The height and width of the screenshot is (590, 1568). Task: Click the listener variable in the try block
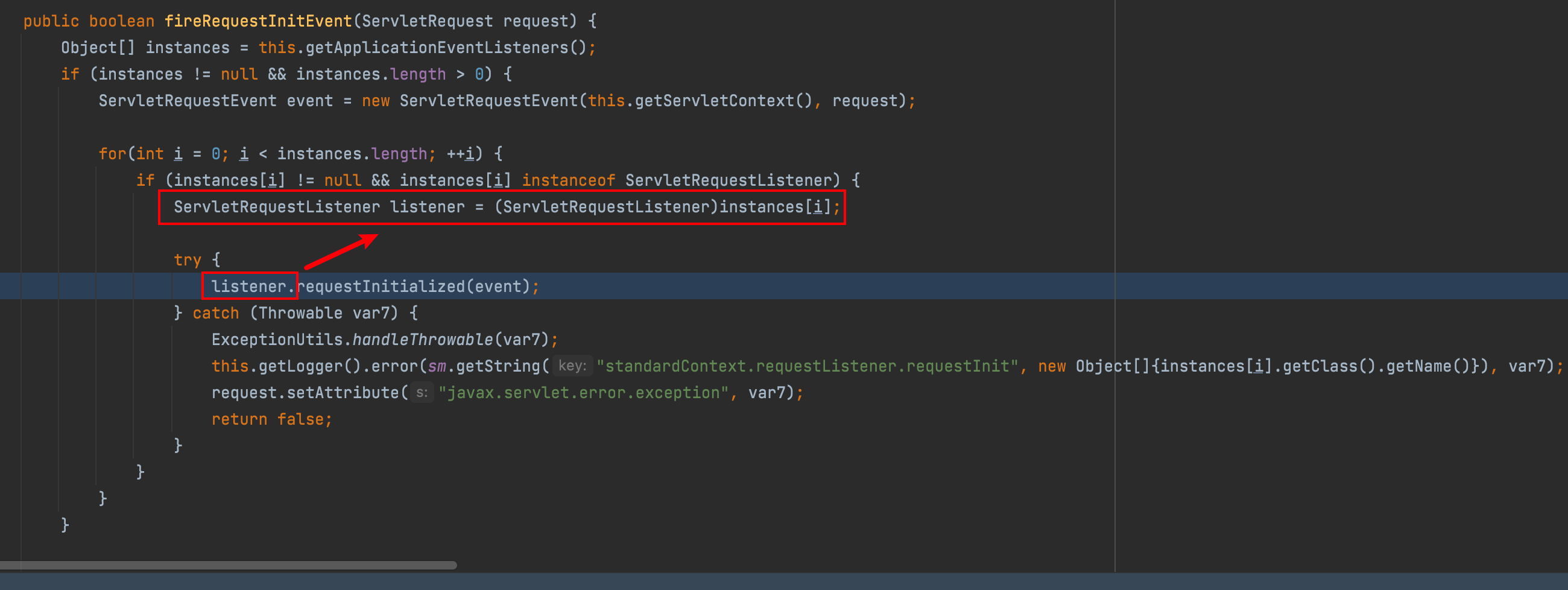248,286
